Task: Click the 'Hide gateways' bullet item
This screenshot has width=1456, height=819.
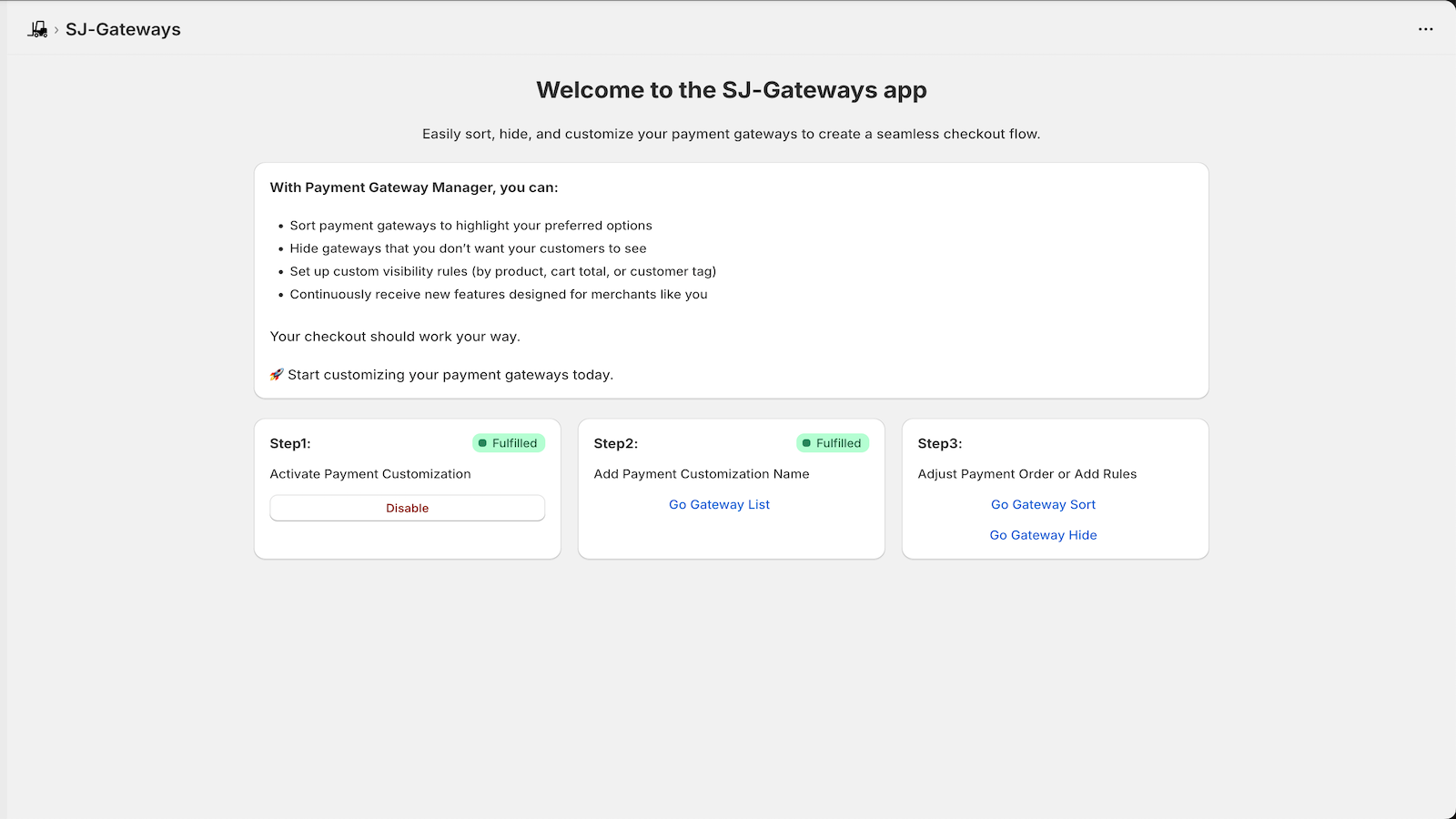Action: [x=468, y=248]
